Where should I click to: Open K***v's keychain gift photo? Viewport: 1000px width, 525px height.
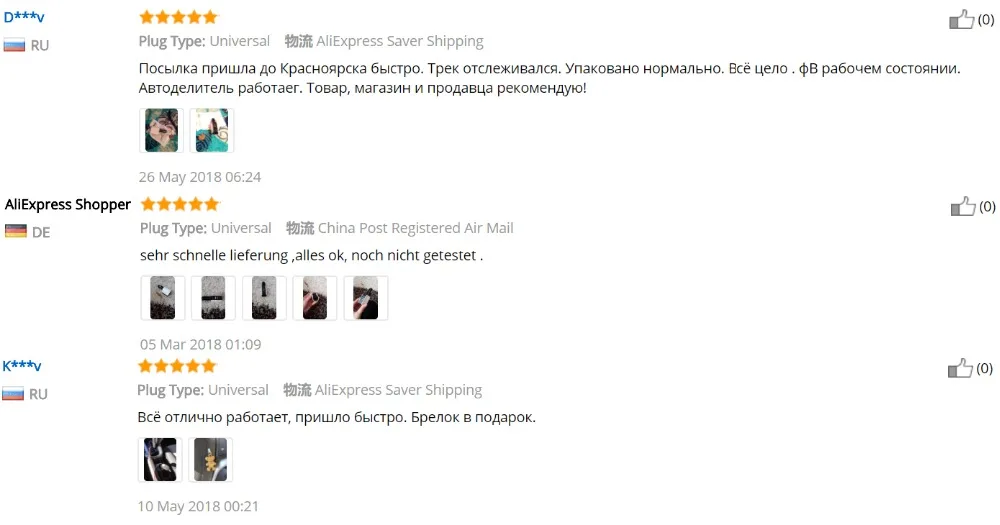(210, 459)
